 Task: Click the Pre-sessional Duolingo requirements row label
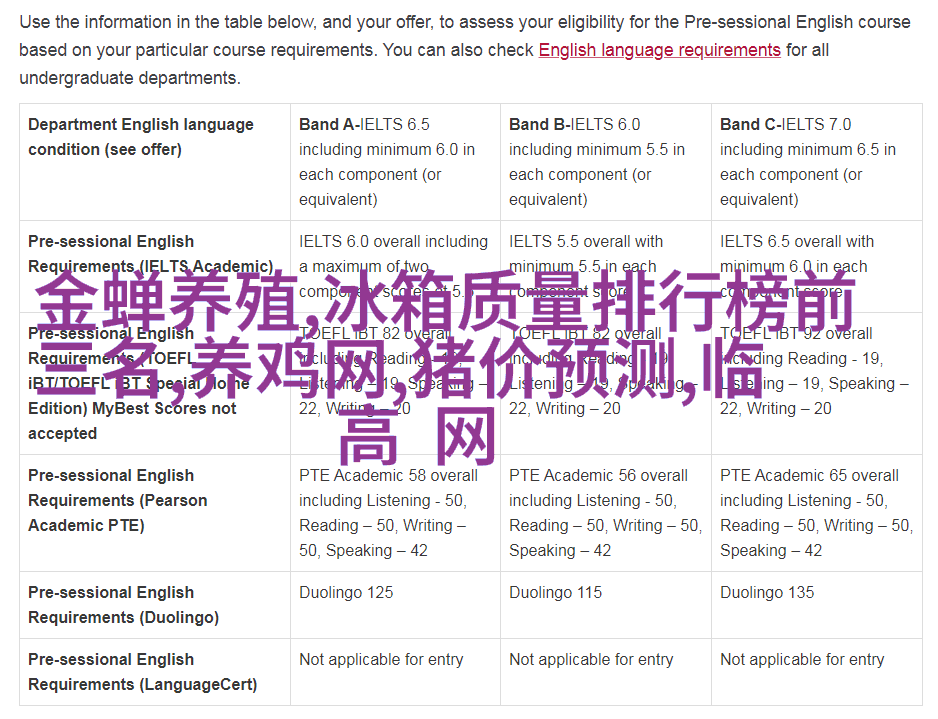tap(123, 605)
